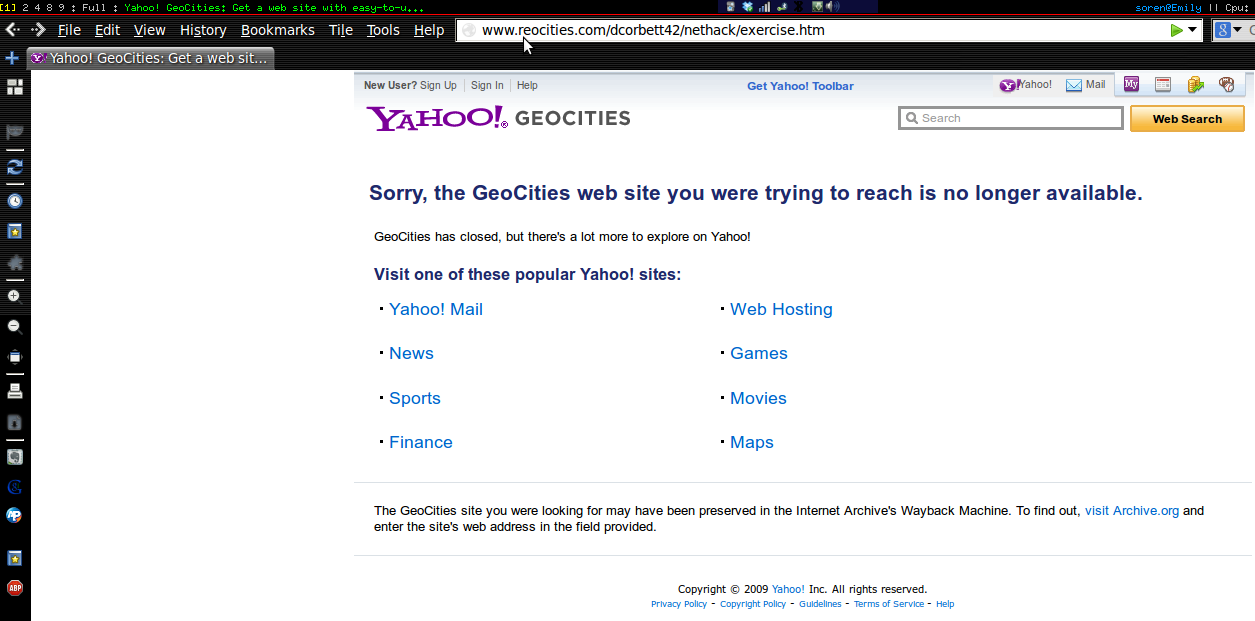Viewport: 1255px width, 621px height.
Task: Click the Web Search button
Action: 1187,119
